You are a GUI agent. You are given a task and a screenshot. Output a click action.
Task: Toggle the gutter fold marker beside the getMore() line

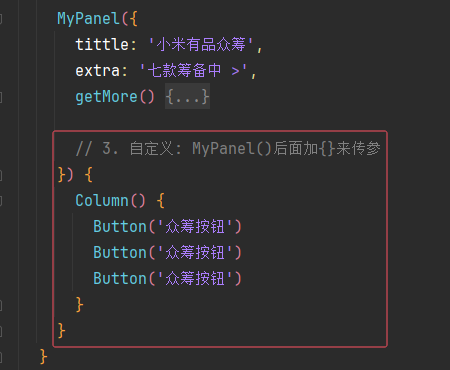1,97
